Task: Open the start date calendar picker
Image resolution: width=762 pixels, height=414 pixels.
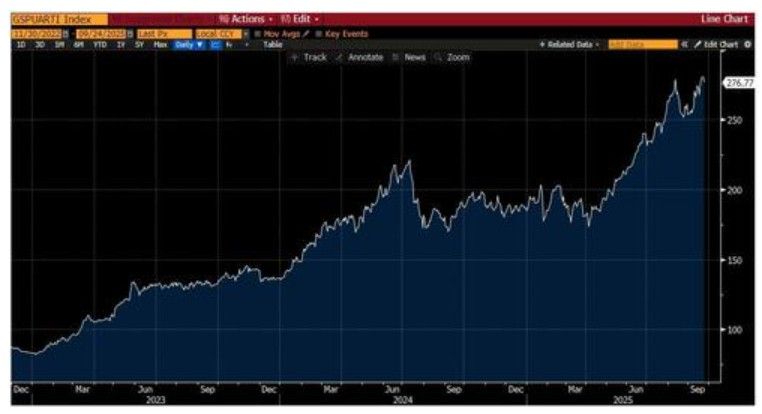Action: coord(66,34)
